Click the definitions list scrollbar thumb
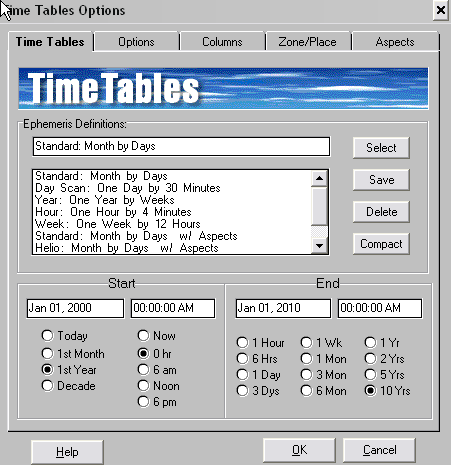 point(319,206)
